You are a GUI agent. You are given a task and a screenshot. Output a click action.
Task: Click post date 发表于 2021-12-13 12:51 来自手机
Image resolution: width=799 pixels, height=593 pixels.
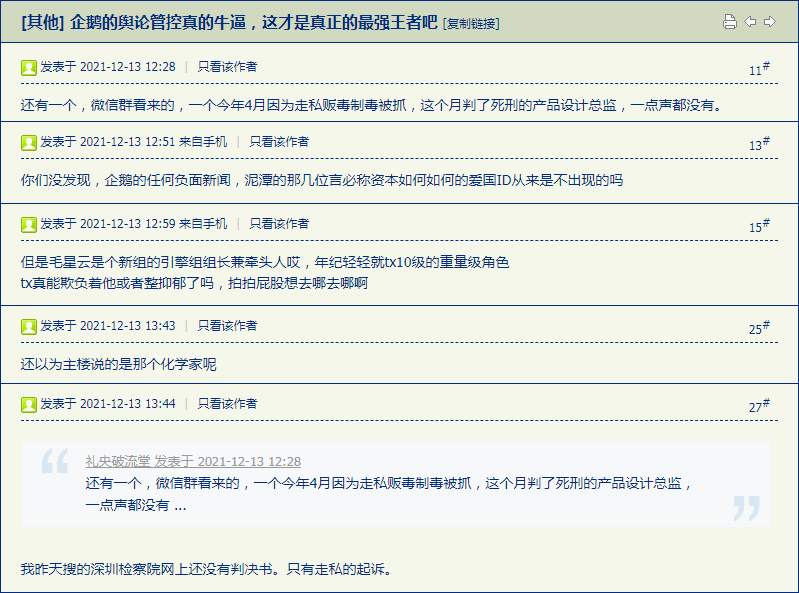click(134, 142)
